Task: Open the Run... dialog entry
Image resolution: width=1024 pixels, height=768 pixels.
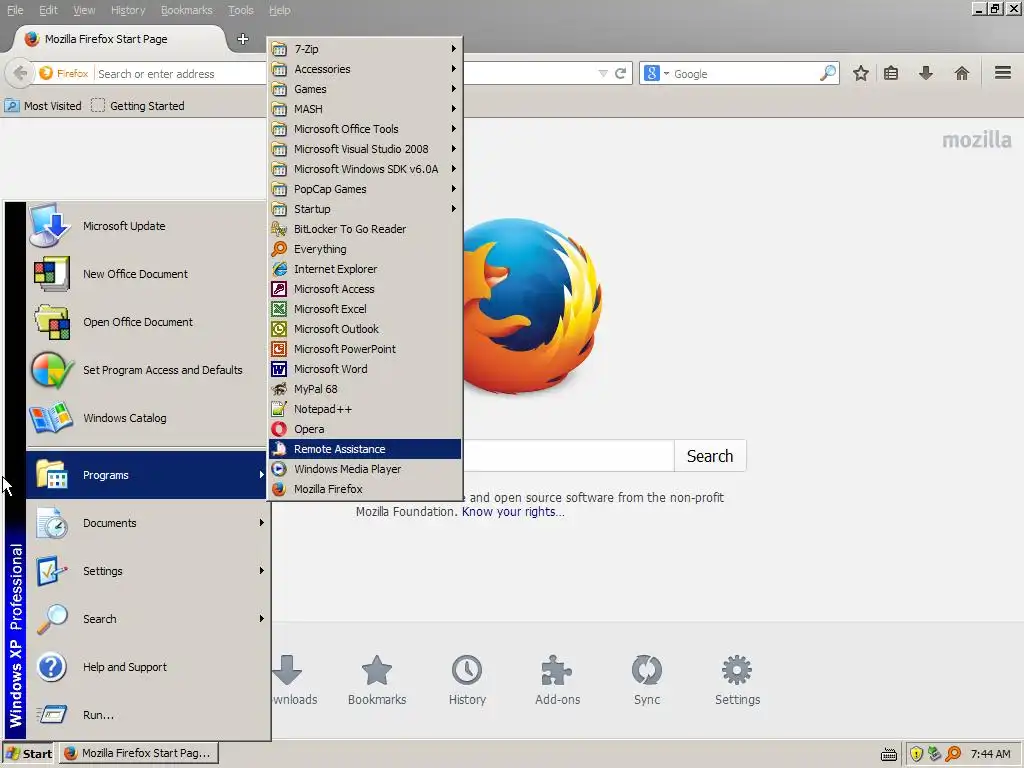Action: click(146, 715)
